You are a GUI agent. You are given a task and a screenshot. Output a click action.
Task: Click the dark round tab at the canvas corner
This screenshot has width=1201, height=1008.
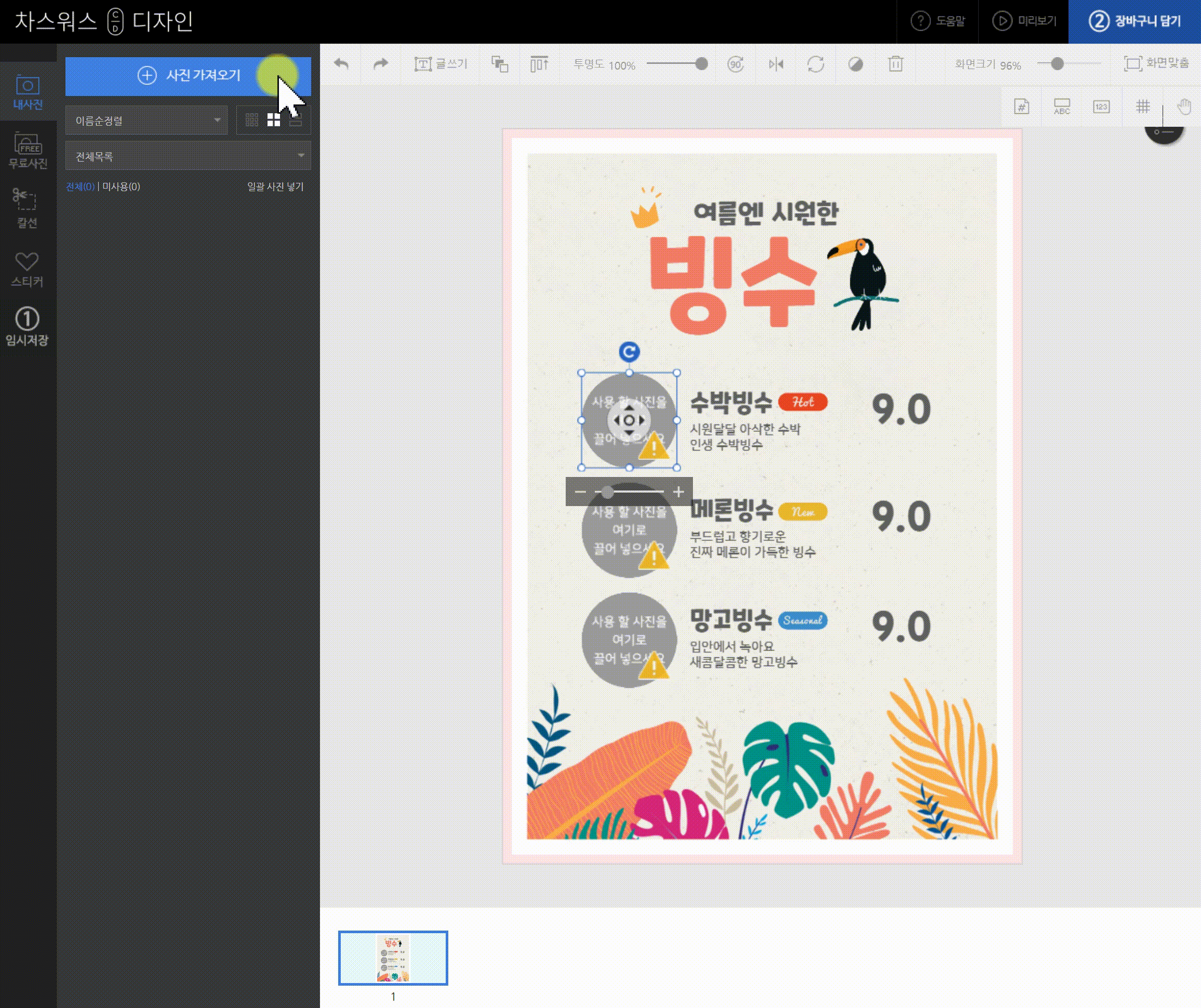(1164, 134)
